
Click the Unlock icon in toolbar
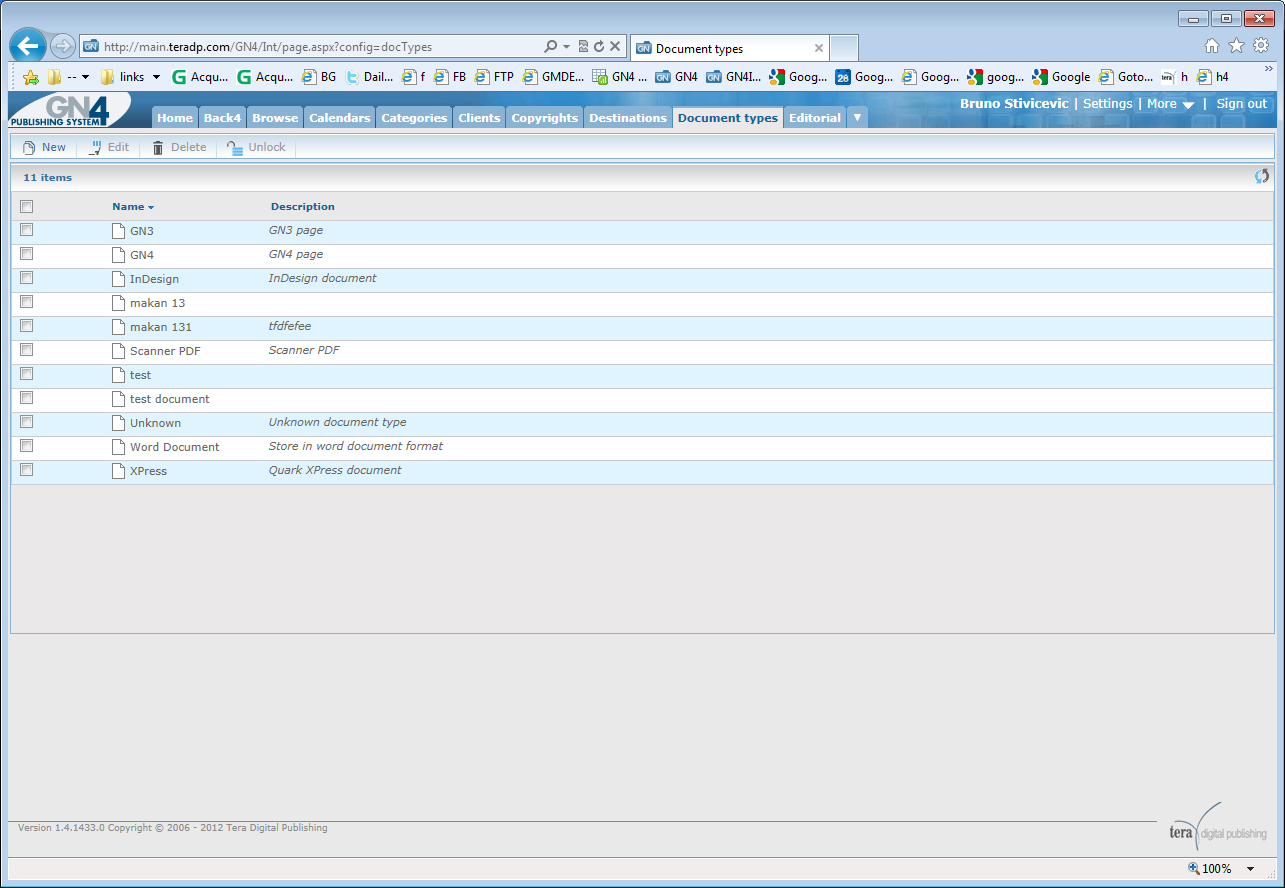[x=235, y=148]
